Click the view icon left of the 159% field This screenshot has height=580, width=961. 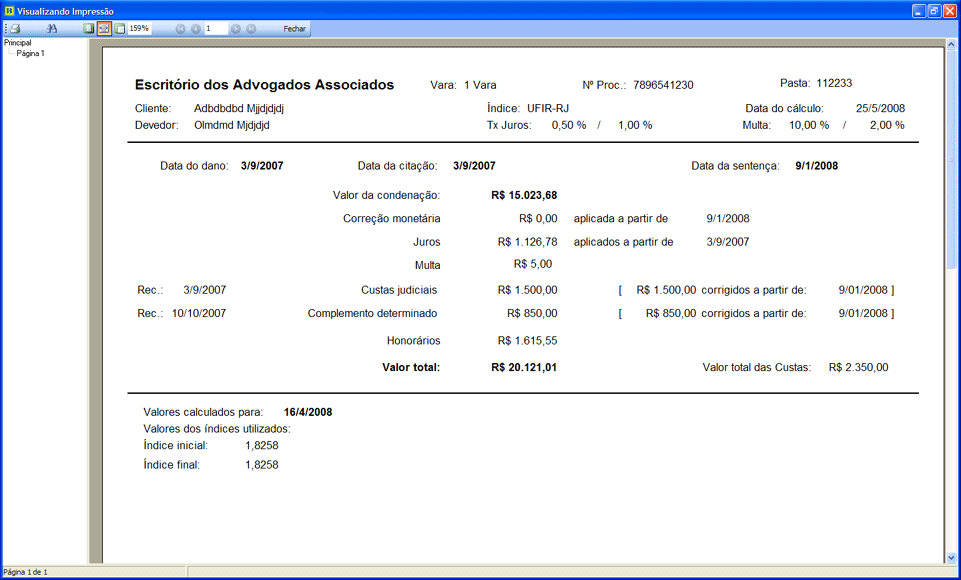pos(120,29)
